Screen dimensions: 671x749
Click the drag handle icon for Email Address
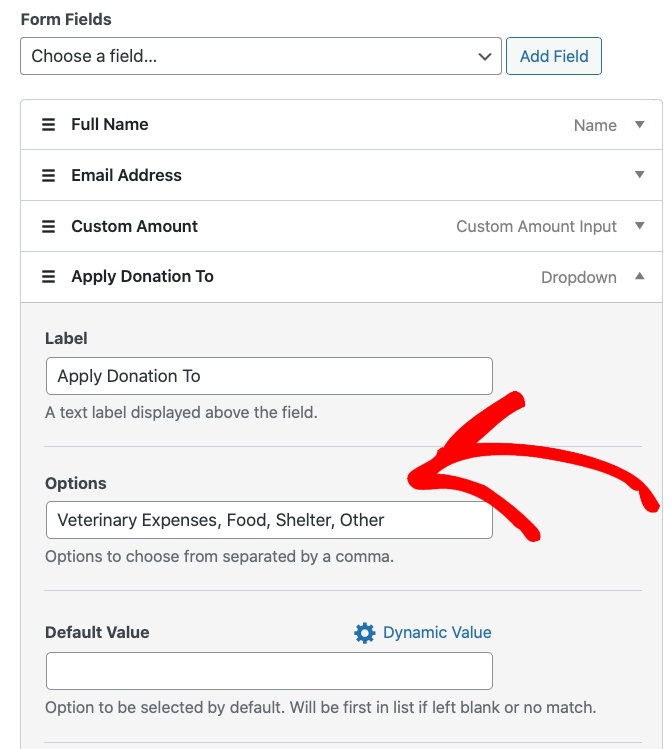[x=48, y=176]
